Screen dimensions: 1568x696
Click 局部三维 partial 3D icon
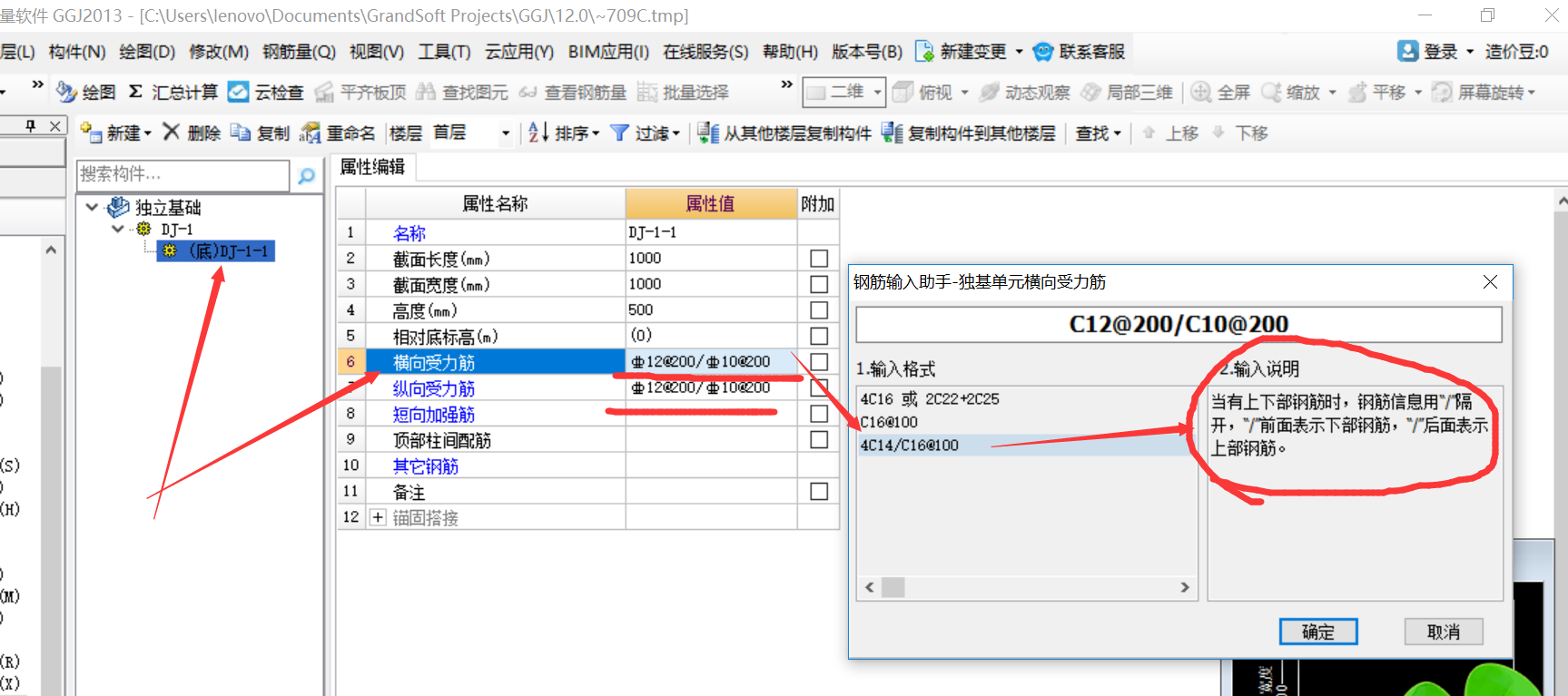click(1090, 92)
